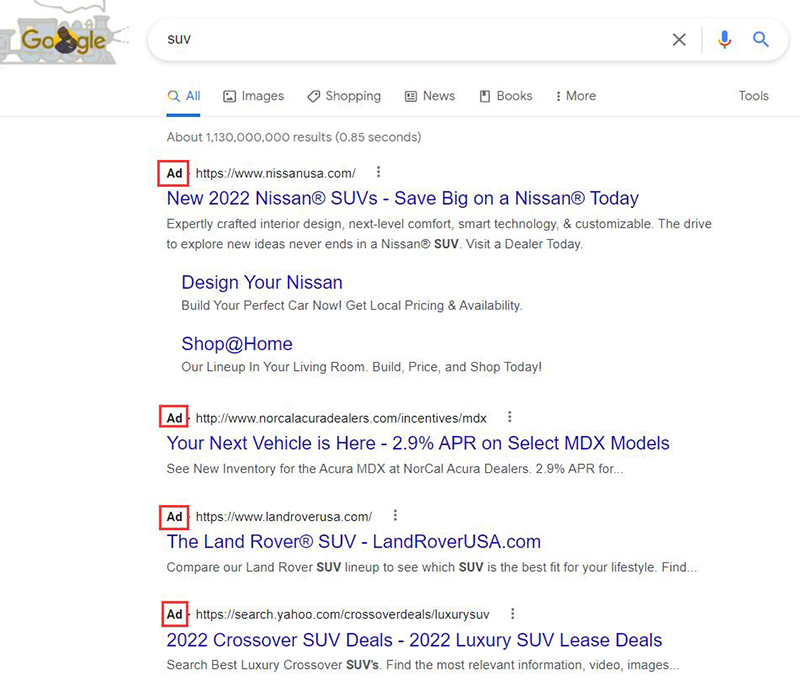The image size is (800, 686).
Task: Open the three-dot menu beside search.yahoo.com
Action: [x=512, y=614]
